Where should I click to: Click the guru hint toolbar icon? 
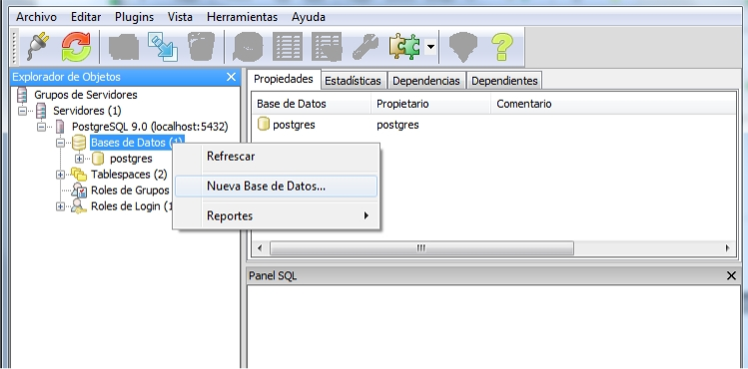463,47
